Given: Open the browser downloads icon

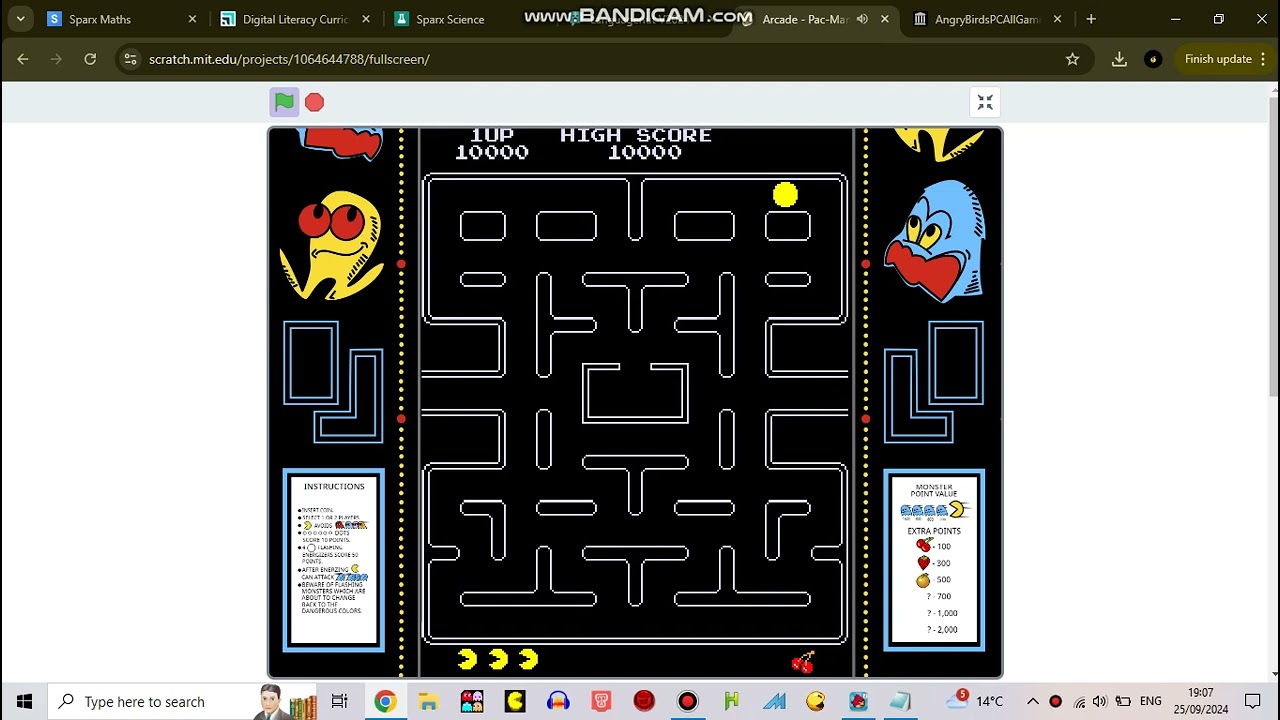Looking at the screenshot, I should pyautogui.click(x=1119, y=59).
